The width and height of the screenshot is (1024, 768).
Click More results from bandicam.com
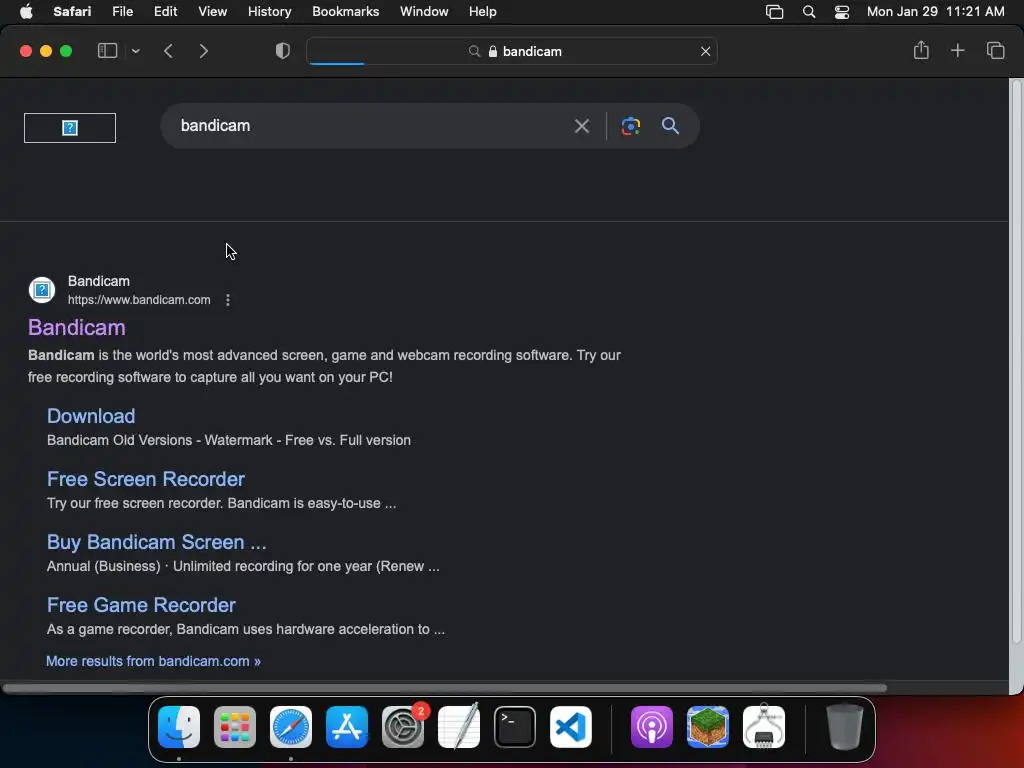click(153, 661)
